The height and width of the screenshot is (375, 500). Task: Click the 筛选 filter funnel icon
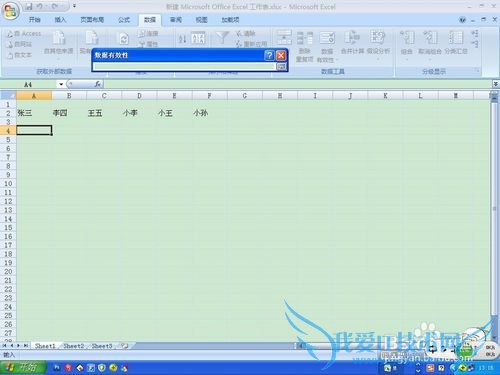[x=222, y=38]
